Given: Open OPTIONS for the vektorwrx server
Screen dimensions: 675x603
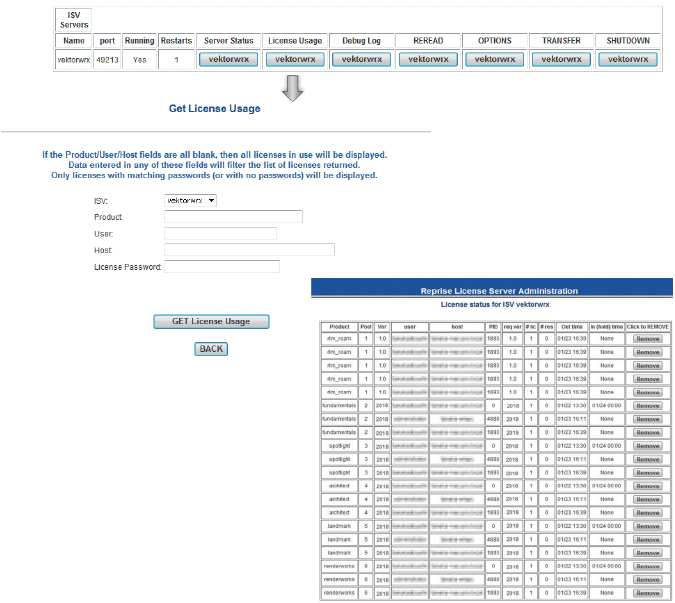Looking at the screenshot, I should click(495, 59).
